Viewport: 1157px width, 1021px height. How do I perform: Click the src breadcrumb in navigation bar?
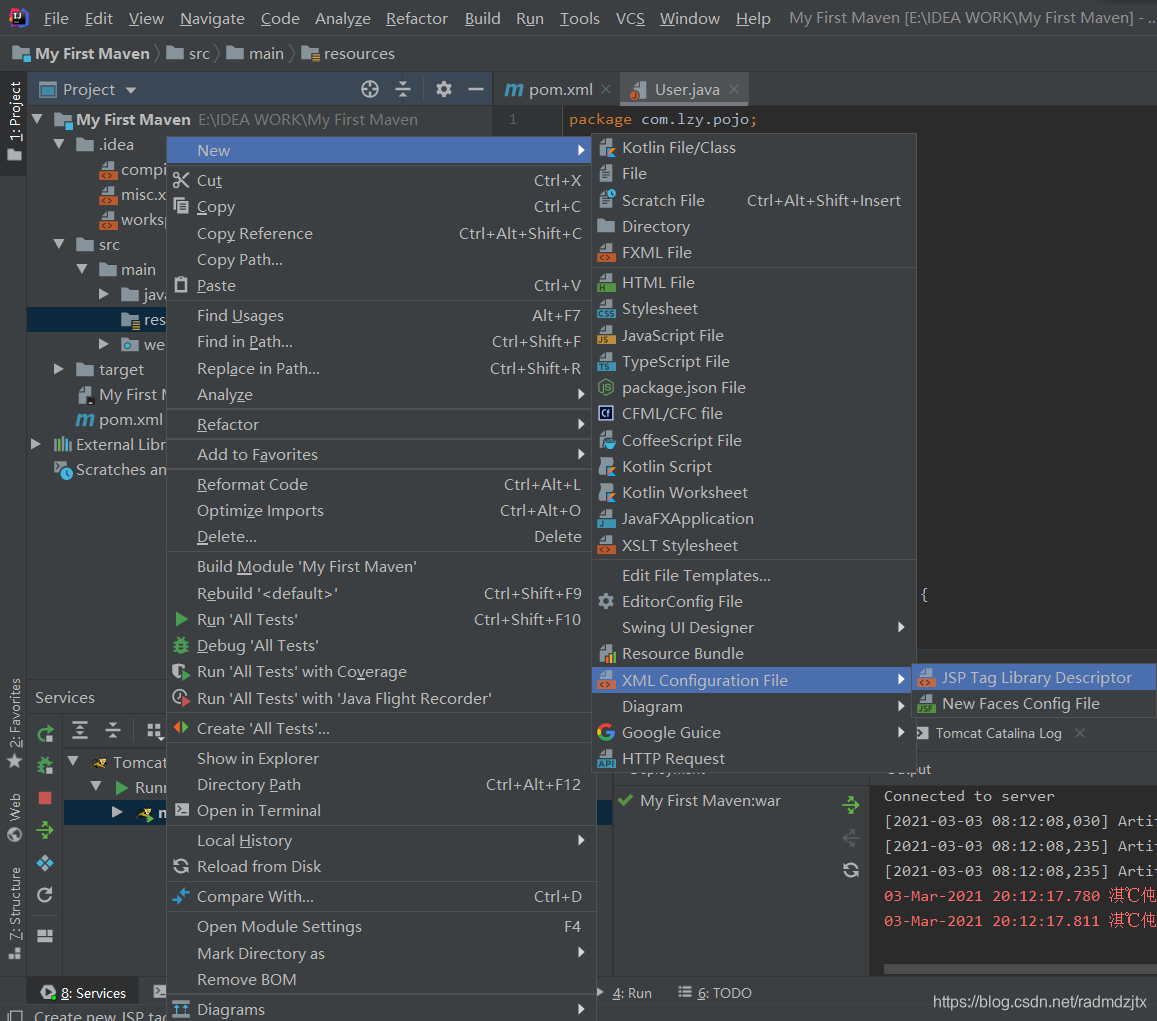point(189,54)
